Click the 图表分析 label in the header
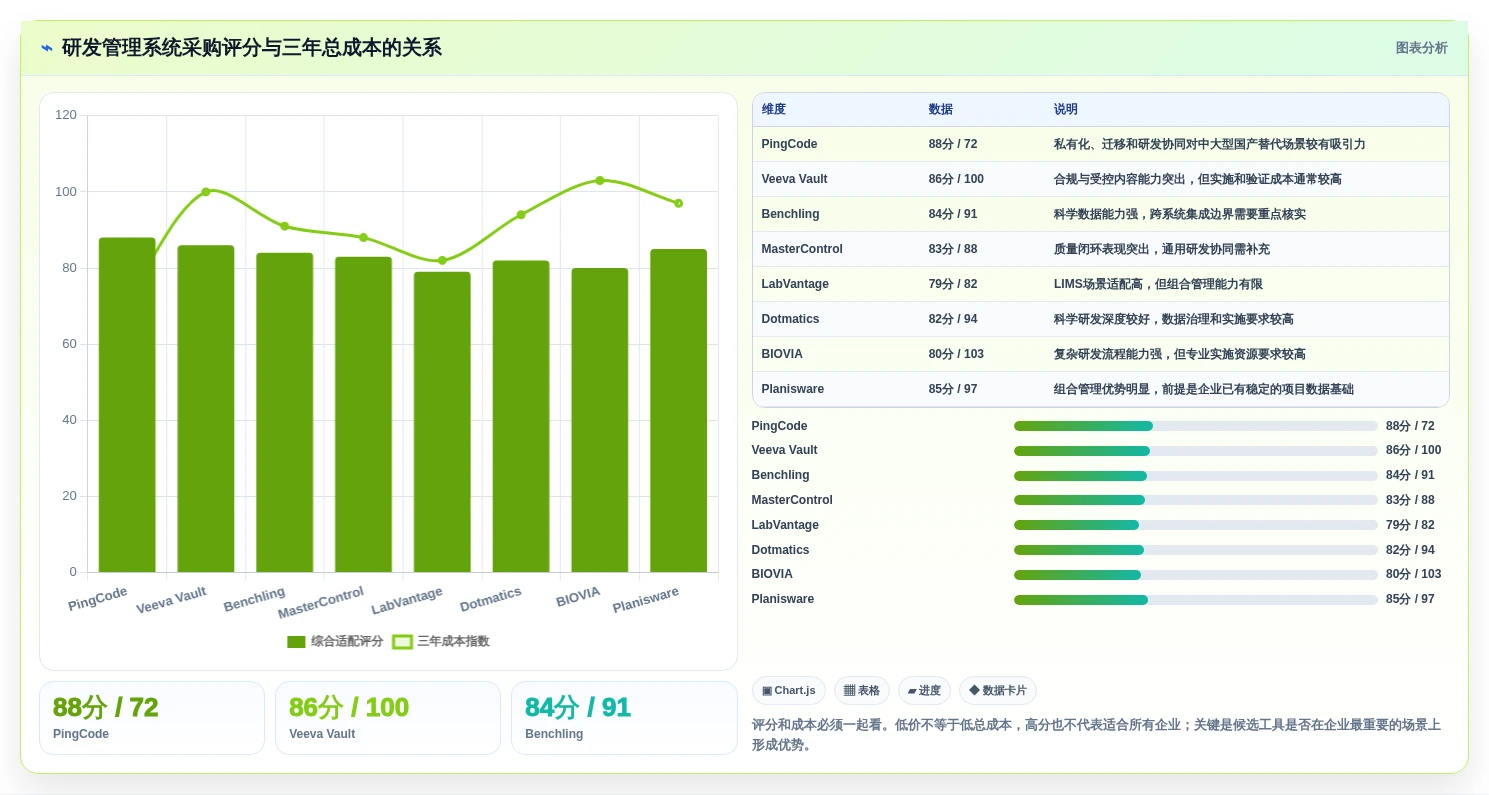The height and width of the screenshot is (795, 1489). [x=1421, y=48]
